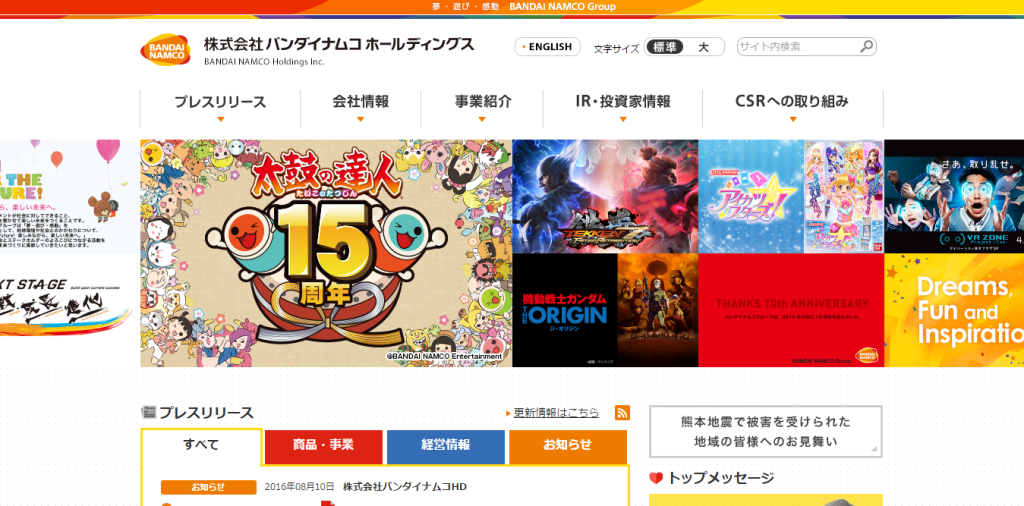Expand the IR・投資家情報 navigation menu
The height and width of the screenshot is (506, 1024).
[623, 108]
